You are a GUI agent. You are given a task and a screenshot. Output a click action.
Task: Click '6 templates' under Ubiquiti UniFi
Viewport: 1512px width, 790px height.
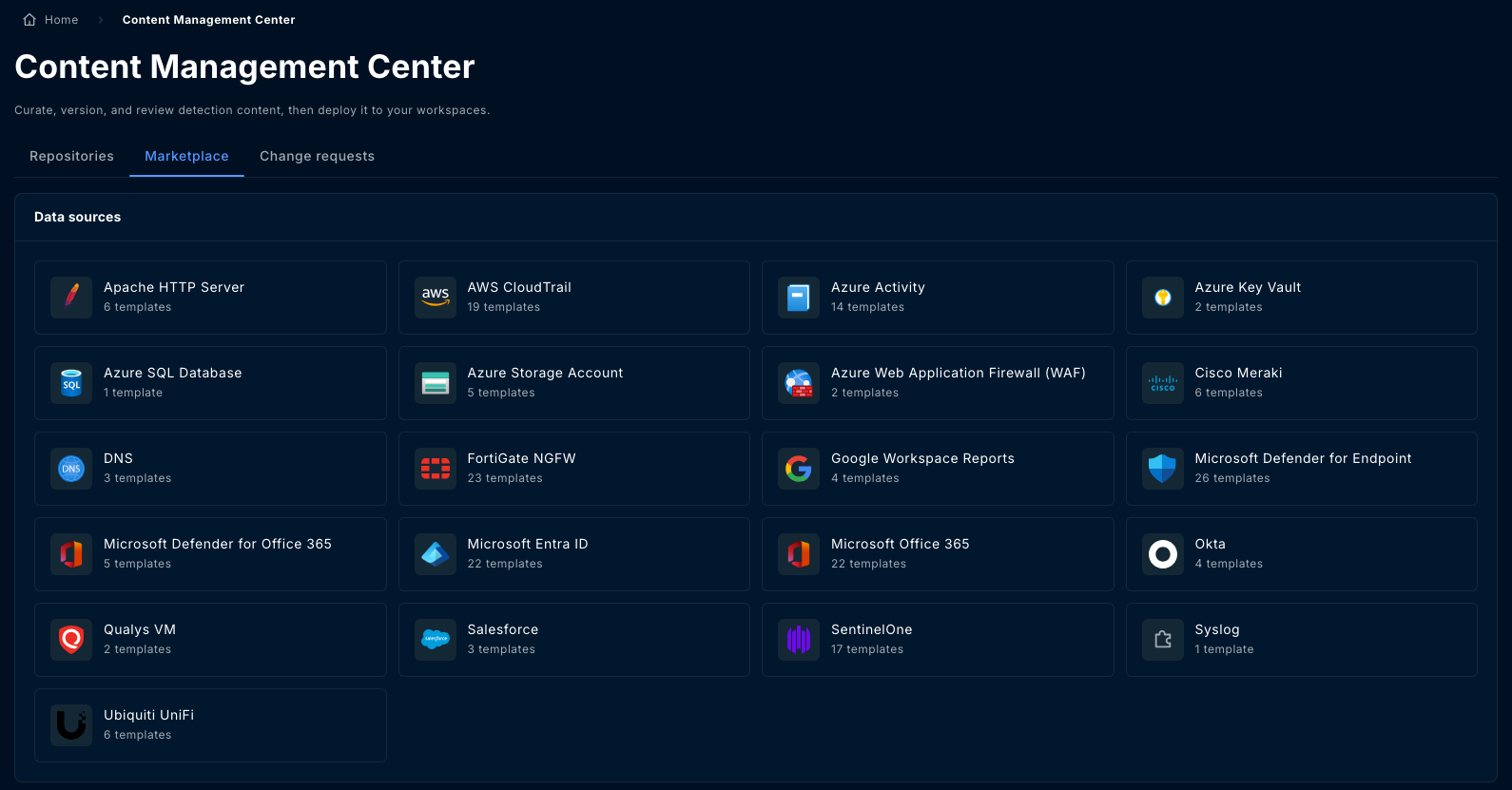[138, 735]
